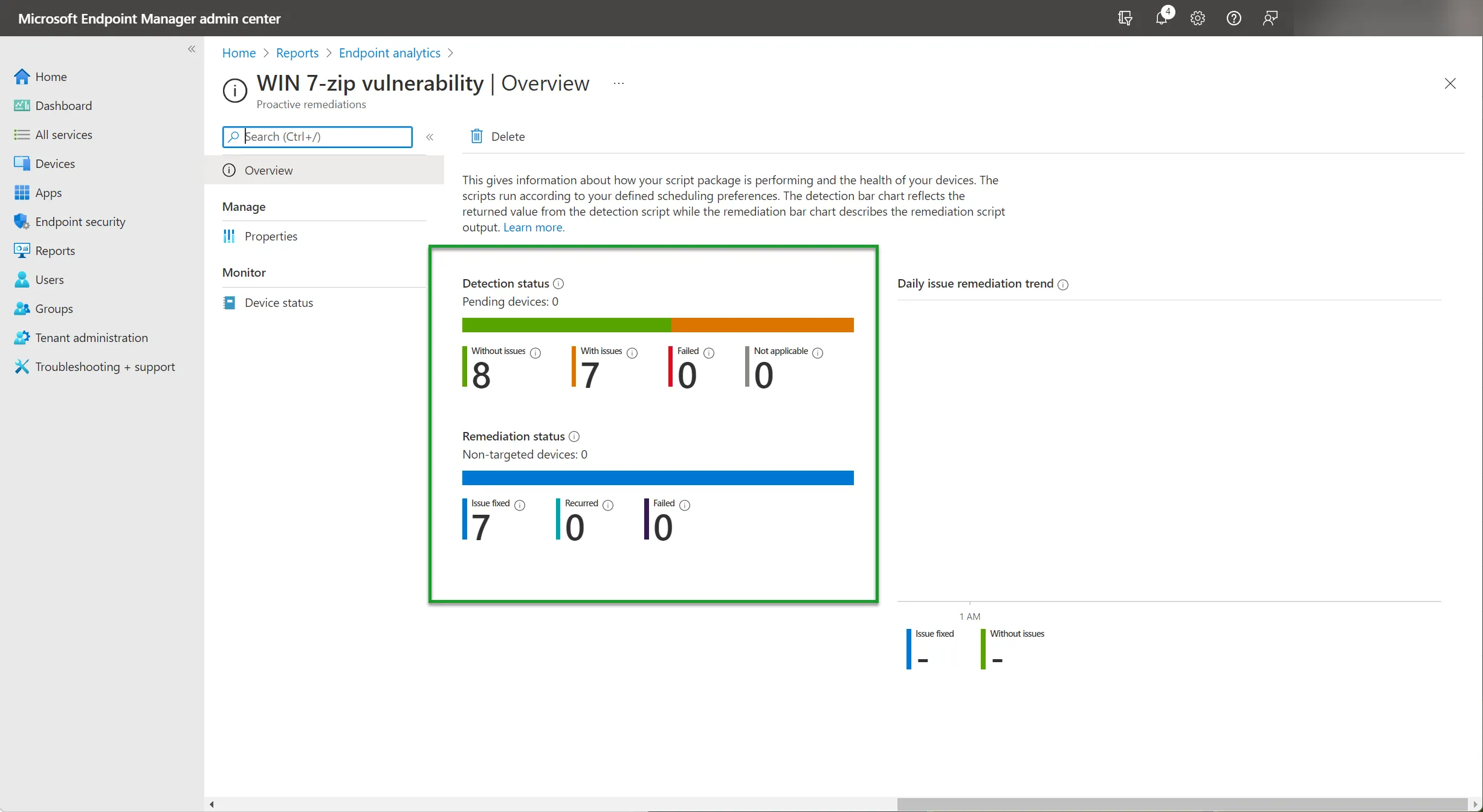Click the Endpoint analytics breadcrumb link
This screenshot has width=1483, height=812.
pos(389,53)
